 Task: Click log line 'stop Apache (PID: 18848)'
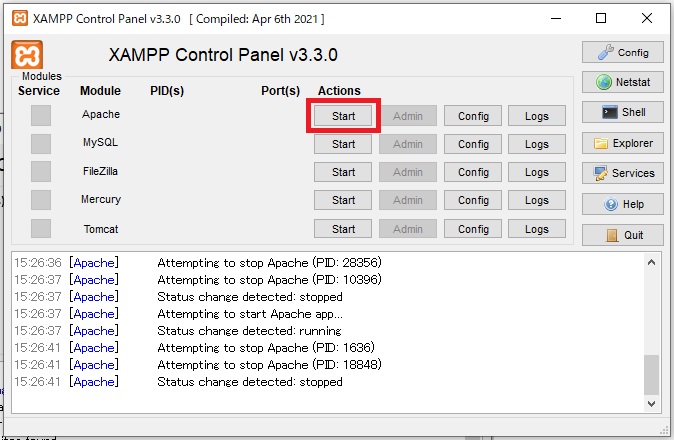pyautogui.click(x=269, y=365)
